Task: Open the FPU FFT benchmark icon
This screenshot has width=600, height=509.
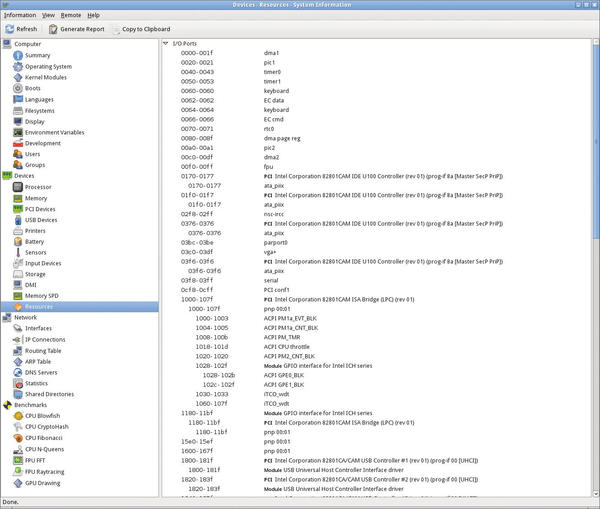Action: (x=18, y=460)
